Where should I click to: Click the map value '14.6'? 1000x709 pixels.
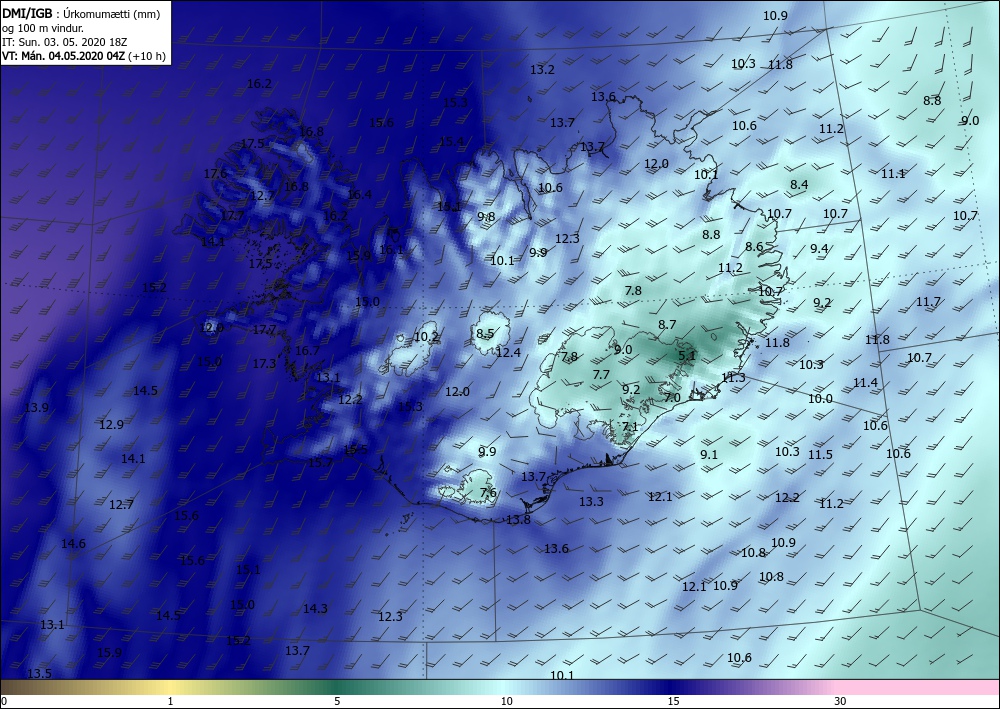[x=73, y=544]
